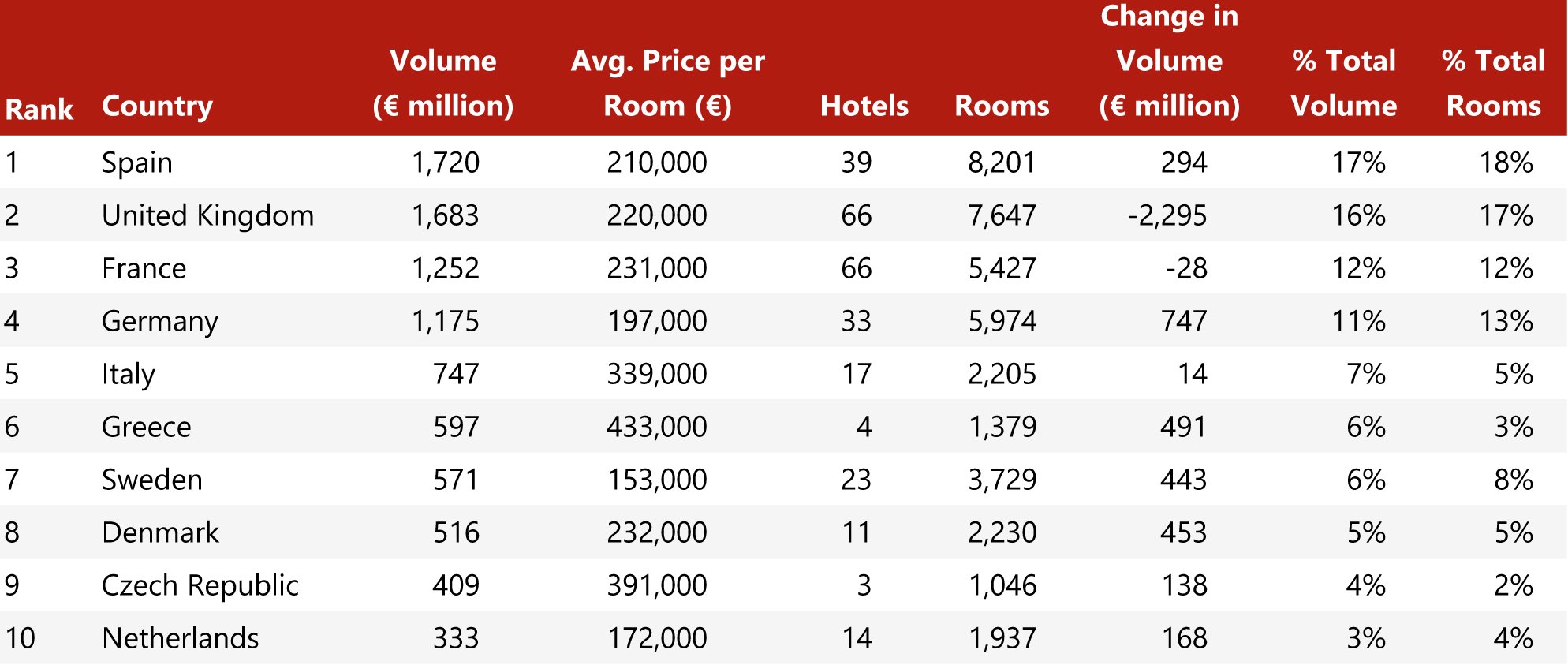Click the Rank column header
This screenshot has width=1568, height=665.
39,109
